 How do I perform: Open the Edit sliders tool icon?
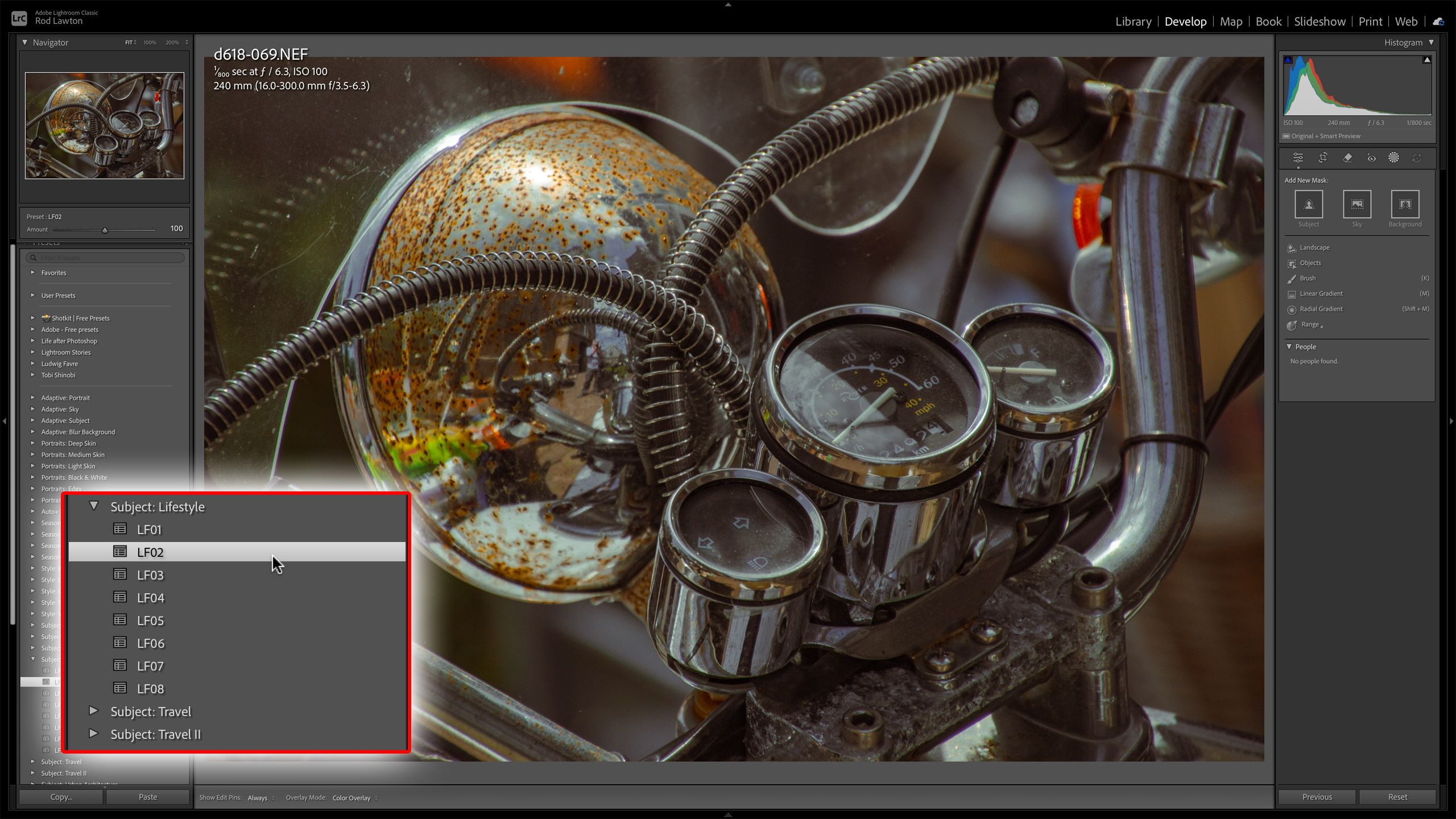[x=1298, y=158]
